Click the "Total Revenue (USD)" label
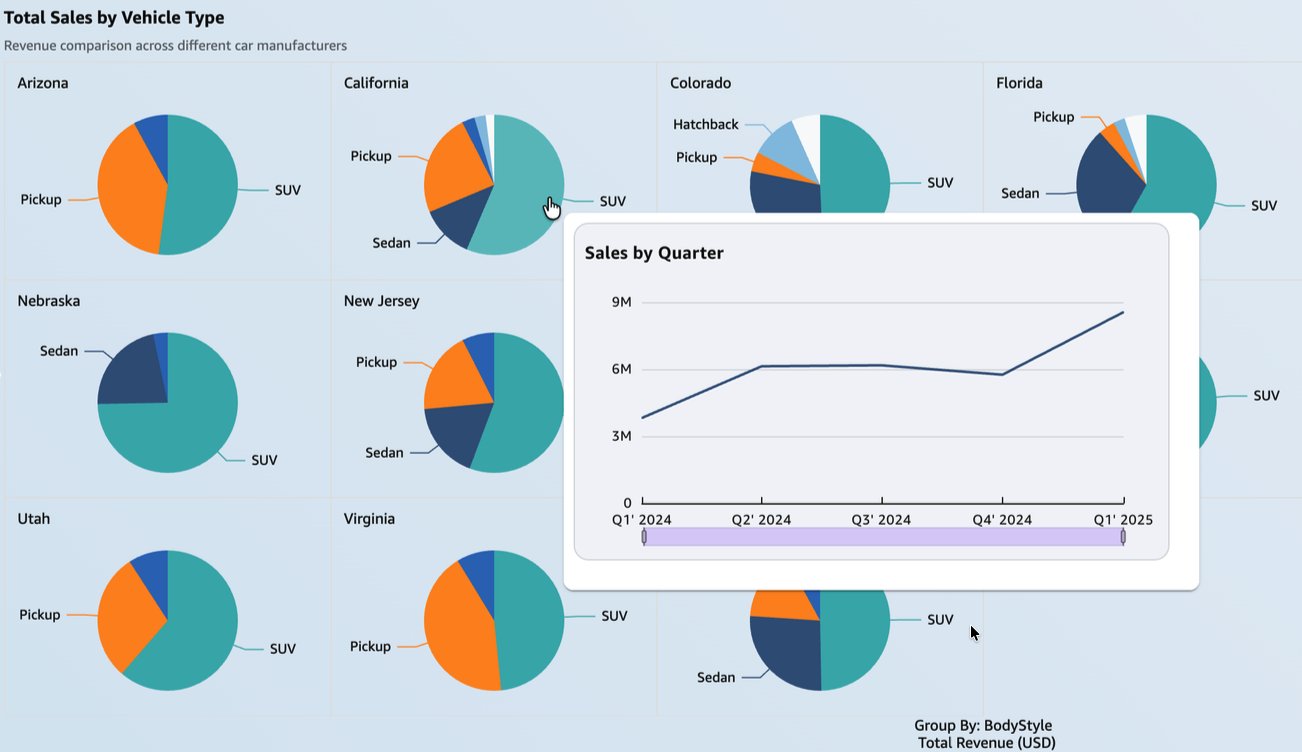The width and height of the screenshot is (1302, 752). 986,743
